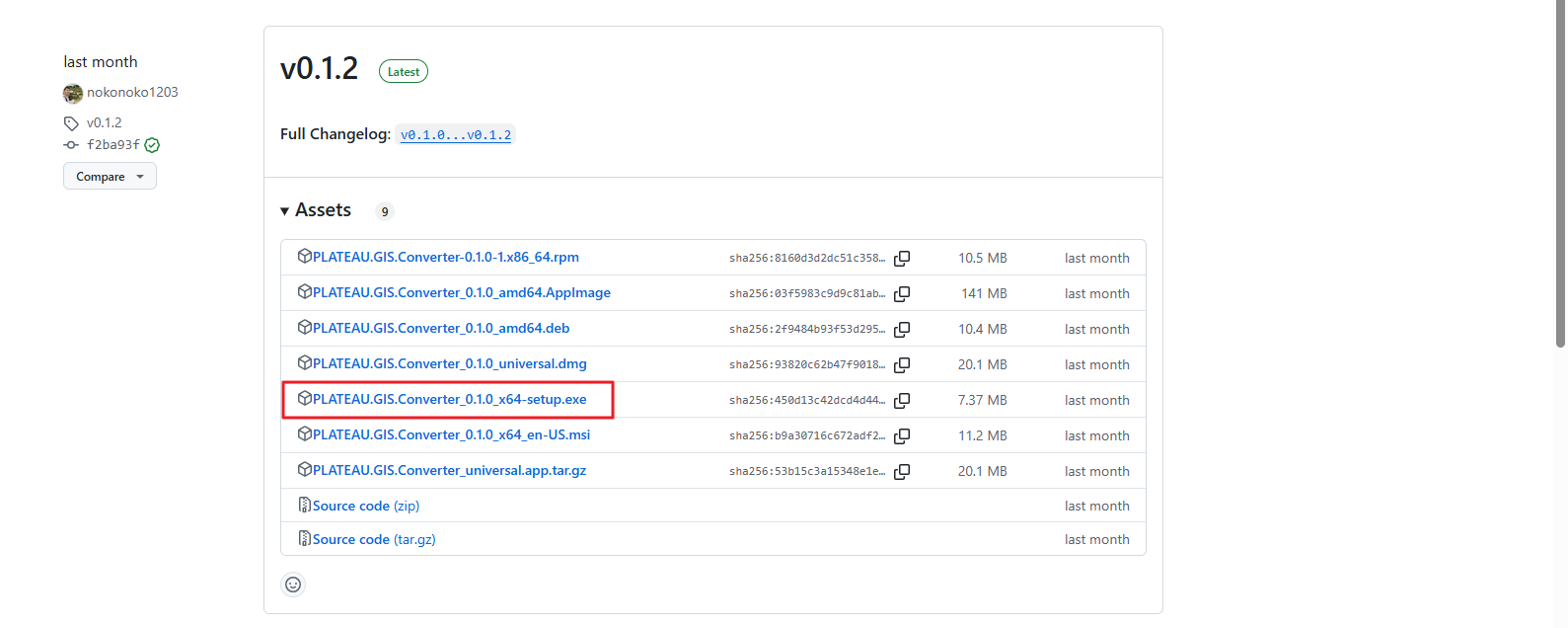1568x628 pixels.
Task: Download PLATEAU.GIS.Converter_0.1.0_amd64.AppImage
Action: [x=462, y=292]
